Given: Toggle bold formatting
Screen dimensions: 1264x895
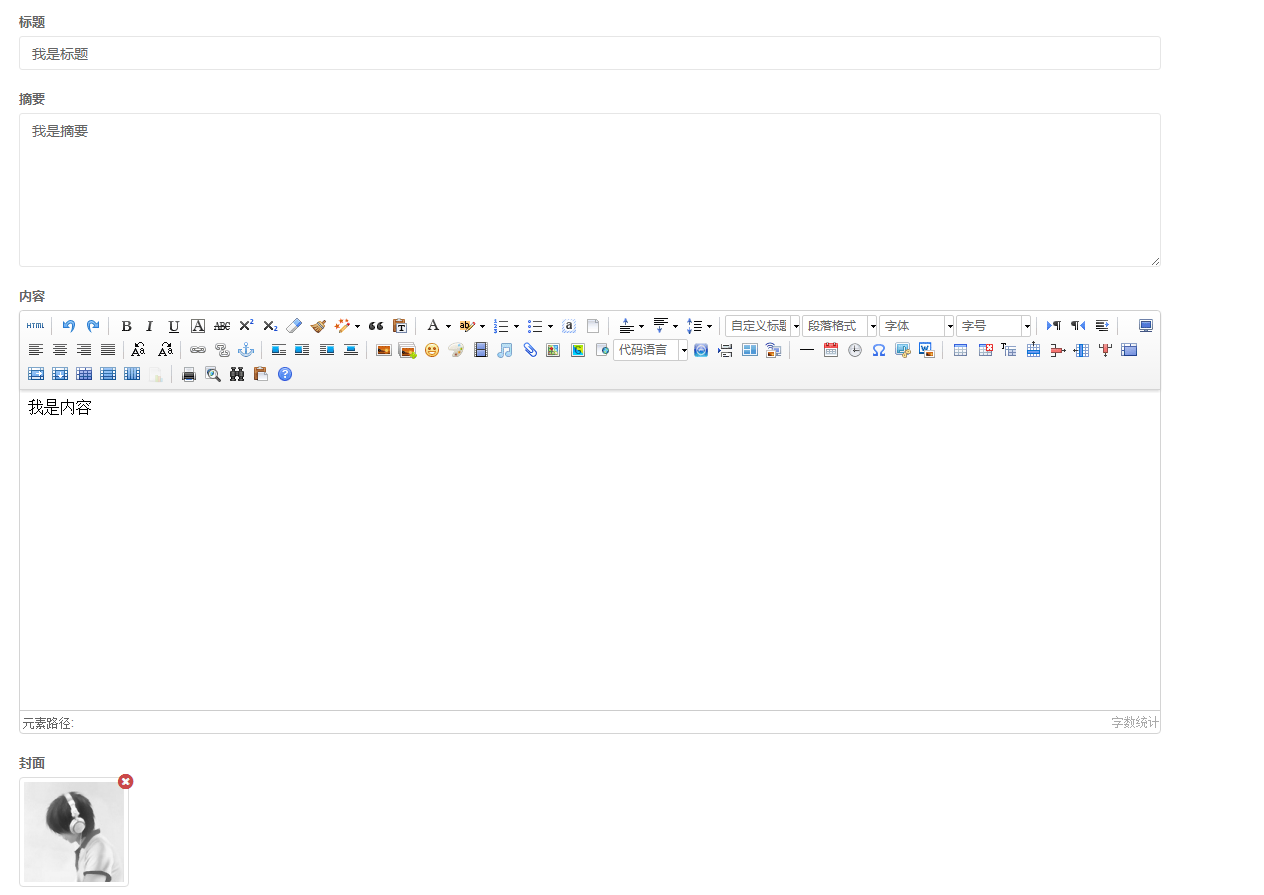Looking at the screenshot, I should 126,326.
